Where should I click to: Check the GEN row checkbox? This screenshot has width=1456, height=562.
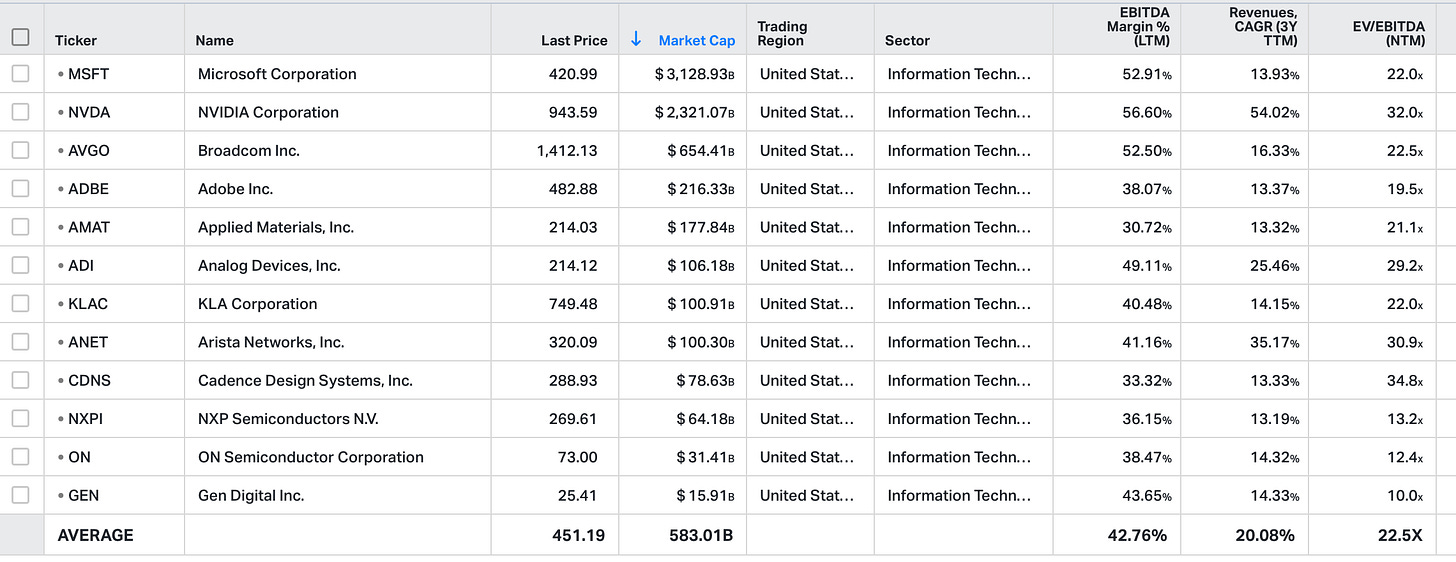tap(20, 495)
